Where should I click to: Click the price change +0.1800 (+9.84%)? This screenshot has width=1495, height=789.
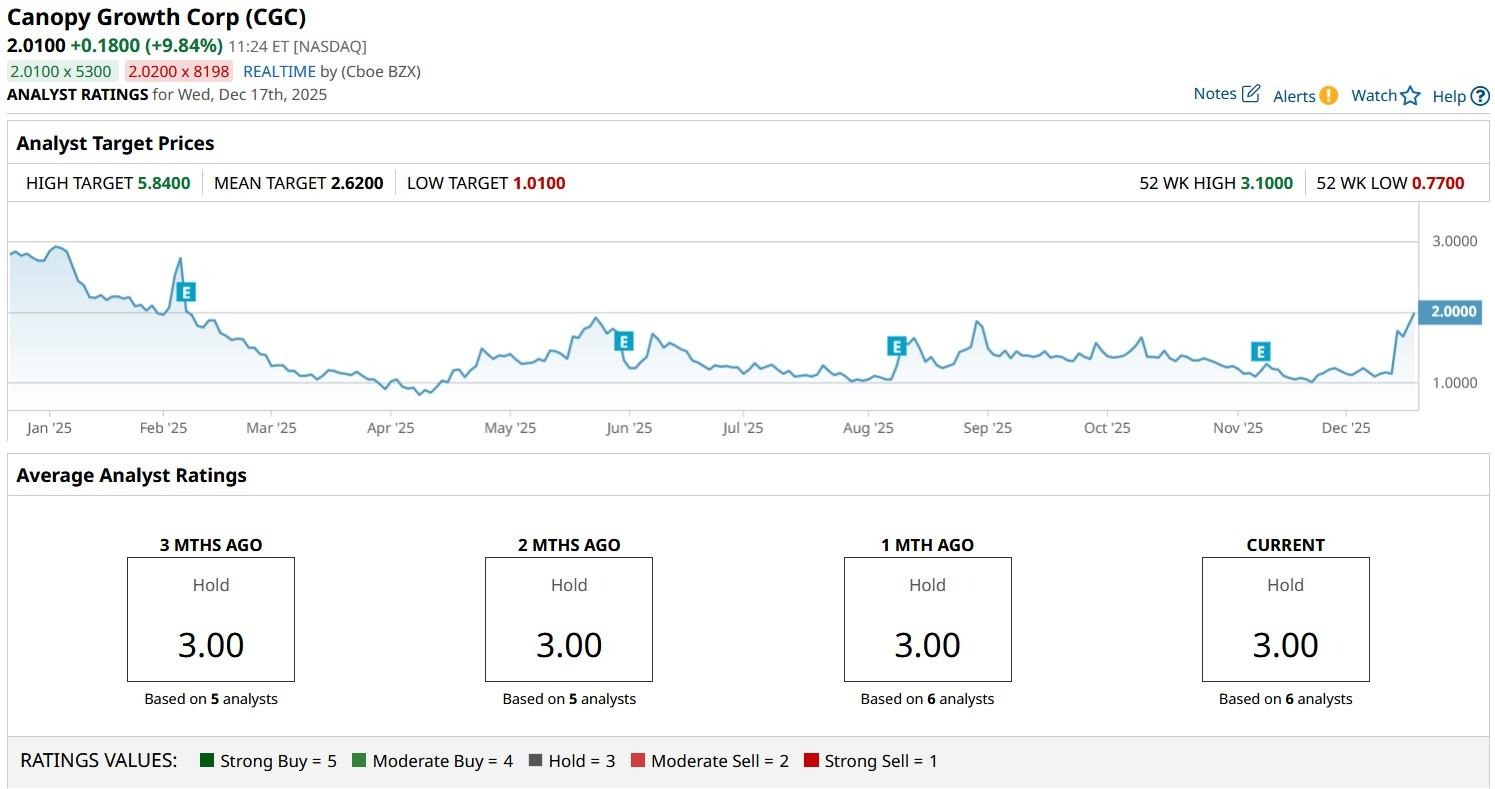[x=147, y=46]
